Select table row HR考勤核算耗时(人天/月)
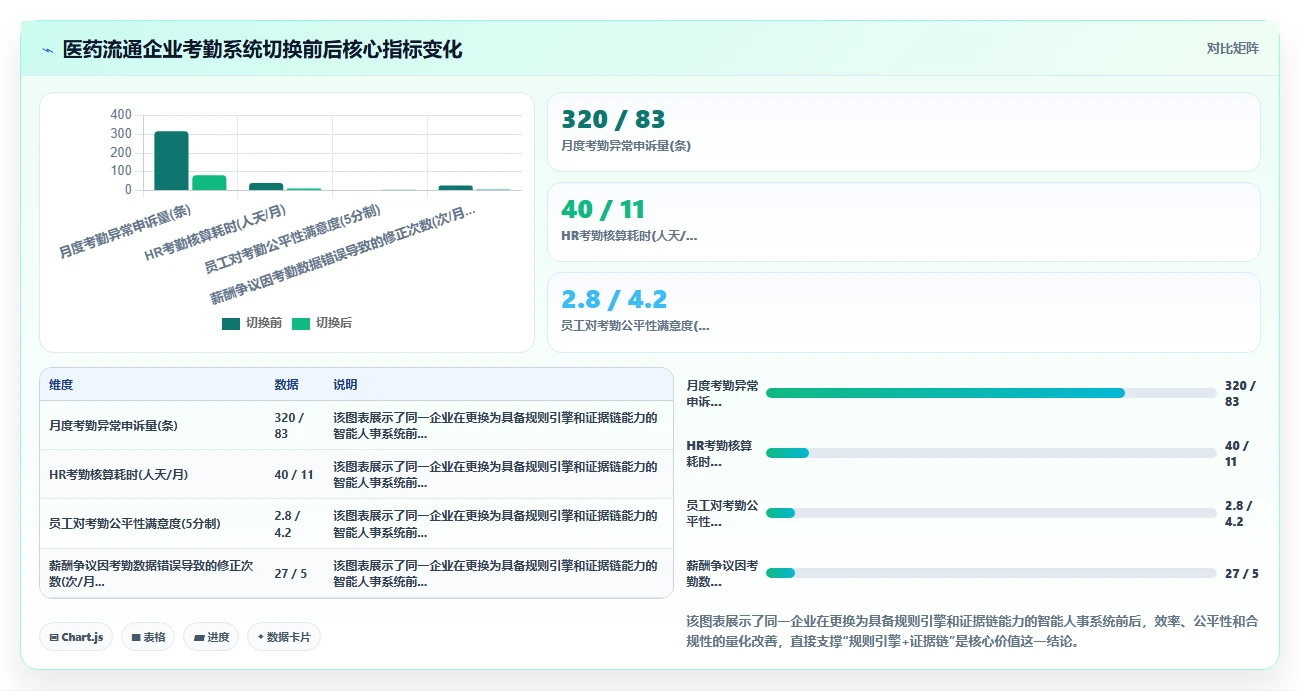The width and height of the screenshot is (1300, 691). tap(357, 474)
